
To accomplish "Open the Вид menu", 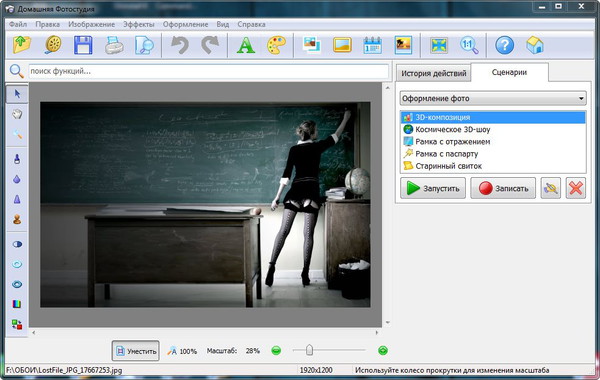I will point(223,24).
